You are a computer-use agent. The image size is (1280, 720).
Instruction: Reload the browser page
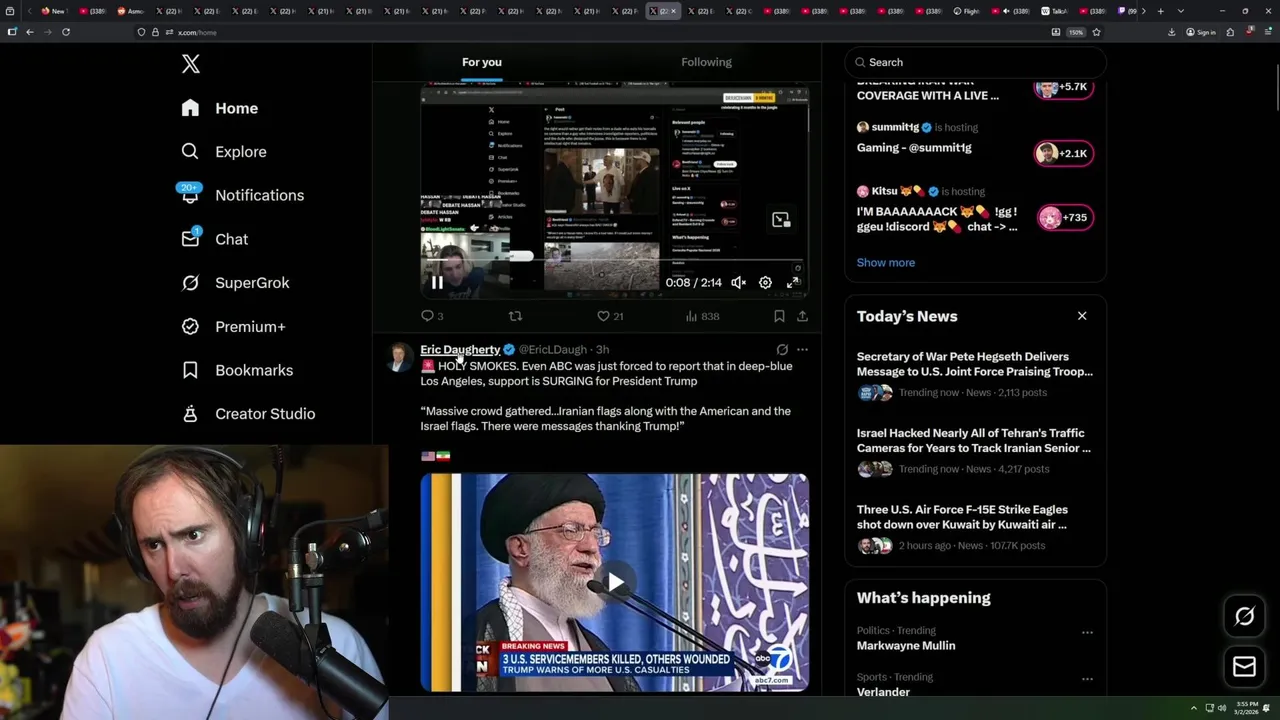point(66,32)
